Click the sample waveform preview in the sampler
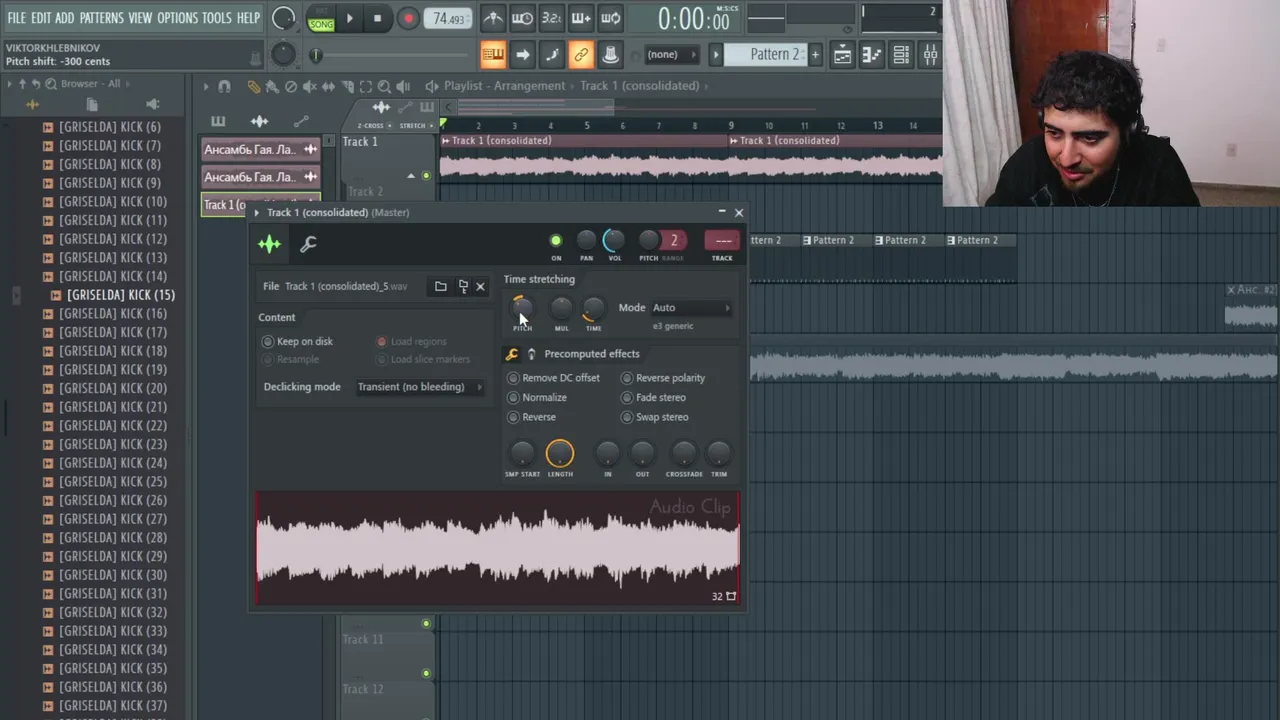 tap(498, 548)
